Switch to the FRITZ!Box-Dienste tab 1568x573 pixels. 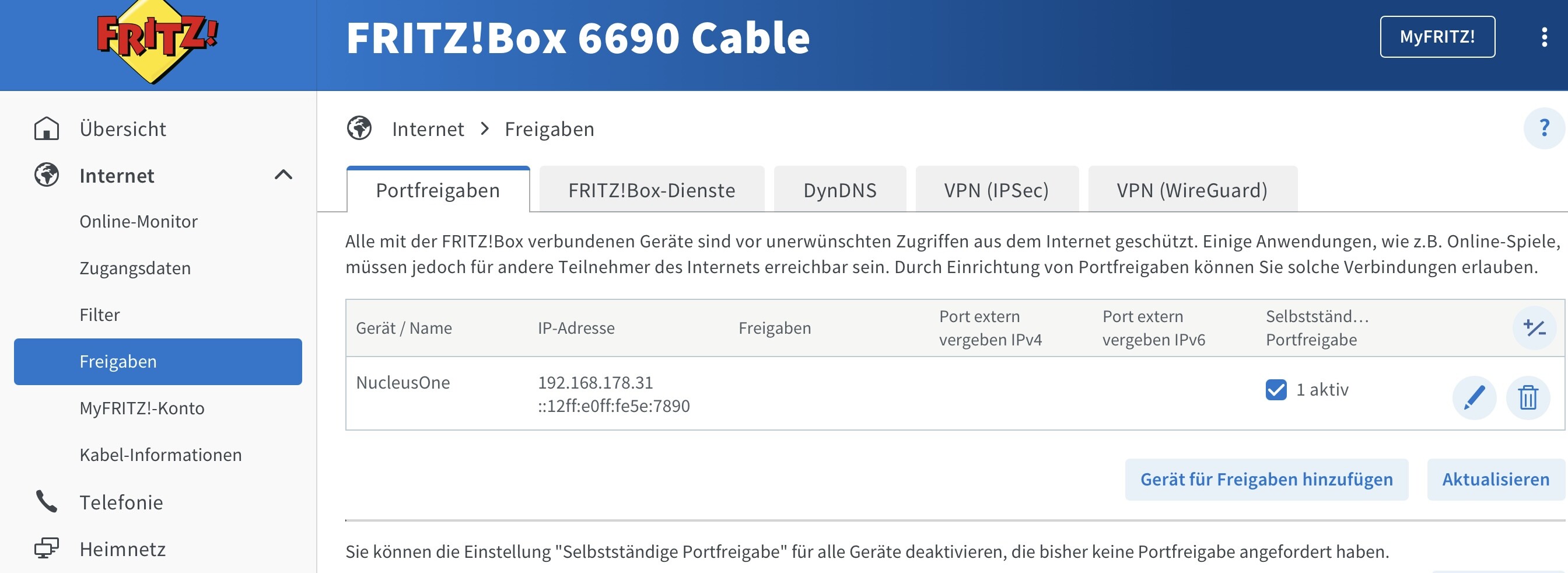point(652,190)
